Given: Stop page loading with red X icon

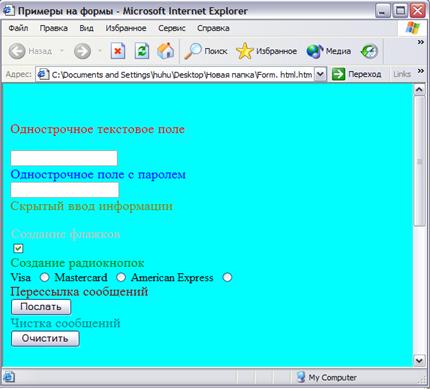Looking at the screenshot, I should pyautogui.click(x=118, y=51).
